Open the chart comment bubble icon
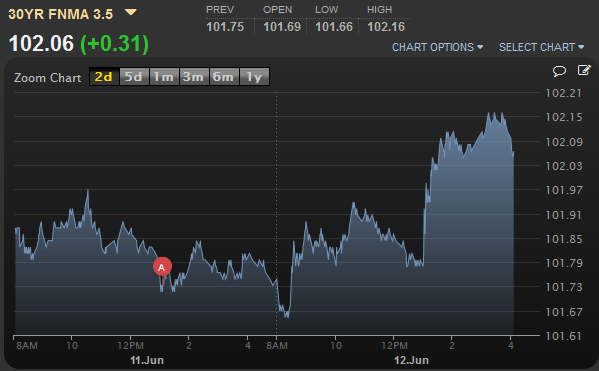Viewport: 599px width, 371px height. coord(559,71)
